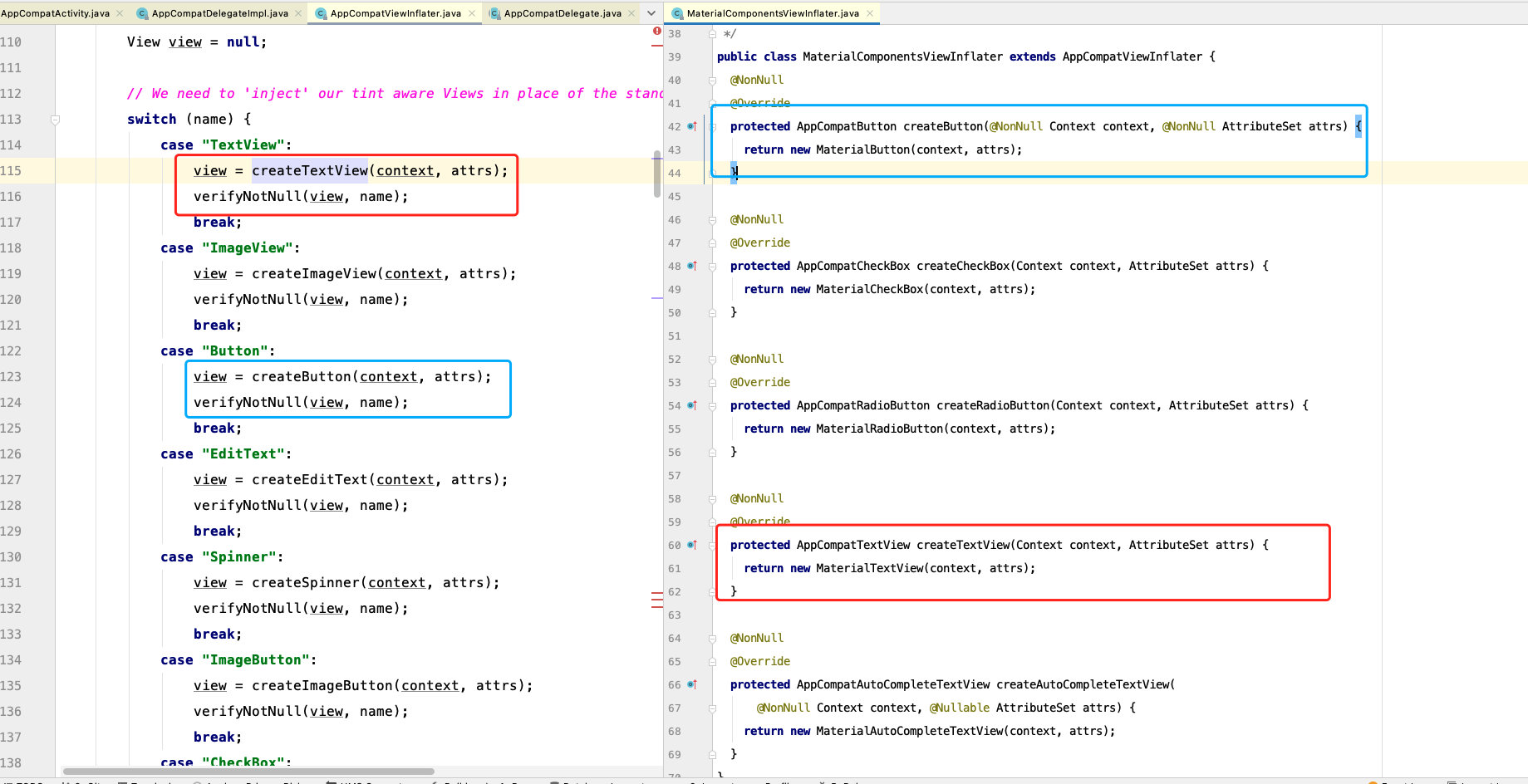Click case "Button" label
1528x784 pixels.
tap(217, 350)
